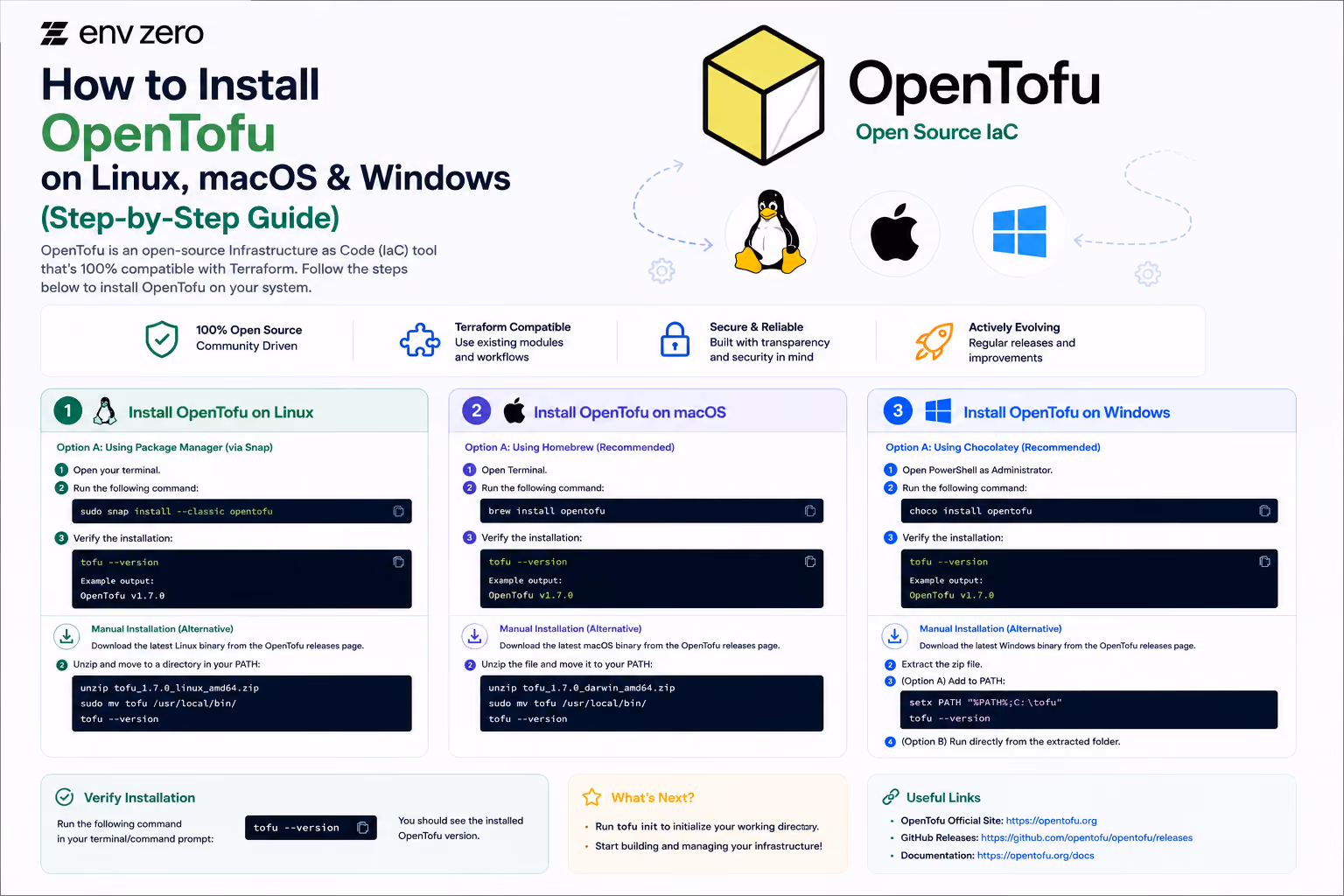The width and height of the screenshot is (1344, 896).
Task: Click the checkmark icon beside Verify Installation
Action: 65,797
